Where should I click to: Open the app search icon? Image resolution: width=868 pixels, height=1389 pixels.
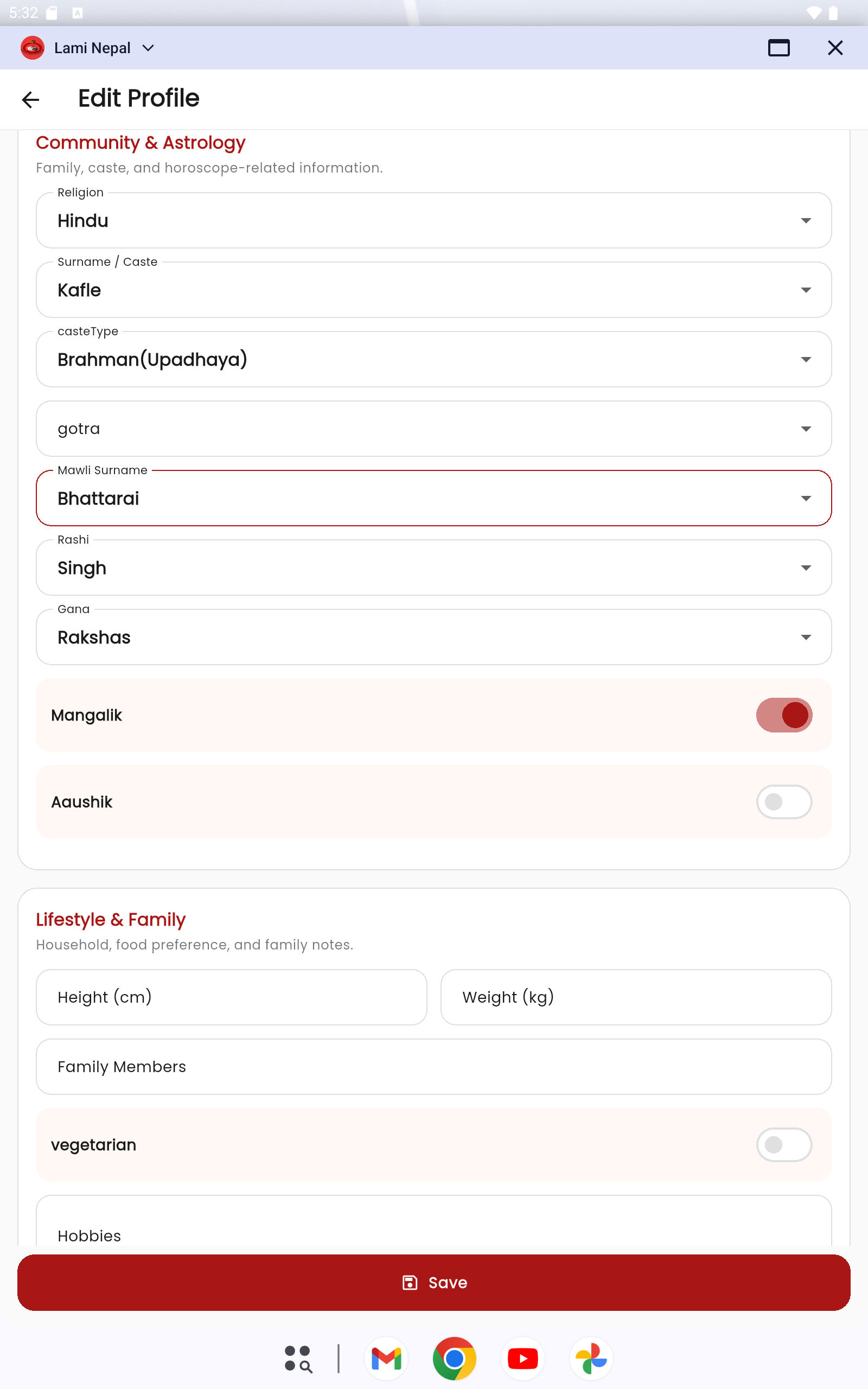(x=298, y=1358)
